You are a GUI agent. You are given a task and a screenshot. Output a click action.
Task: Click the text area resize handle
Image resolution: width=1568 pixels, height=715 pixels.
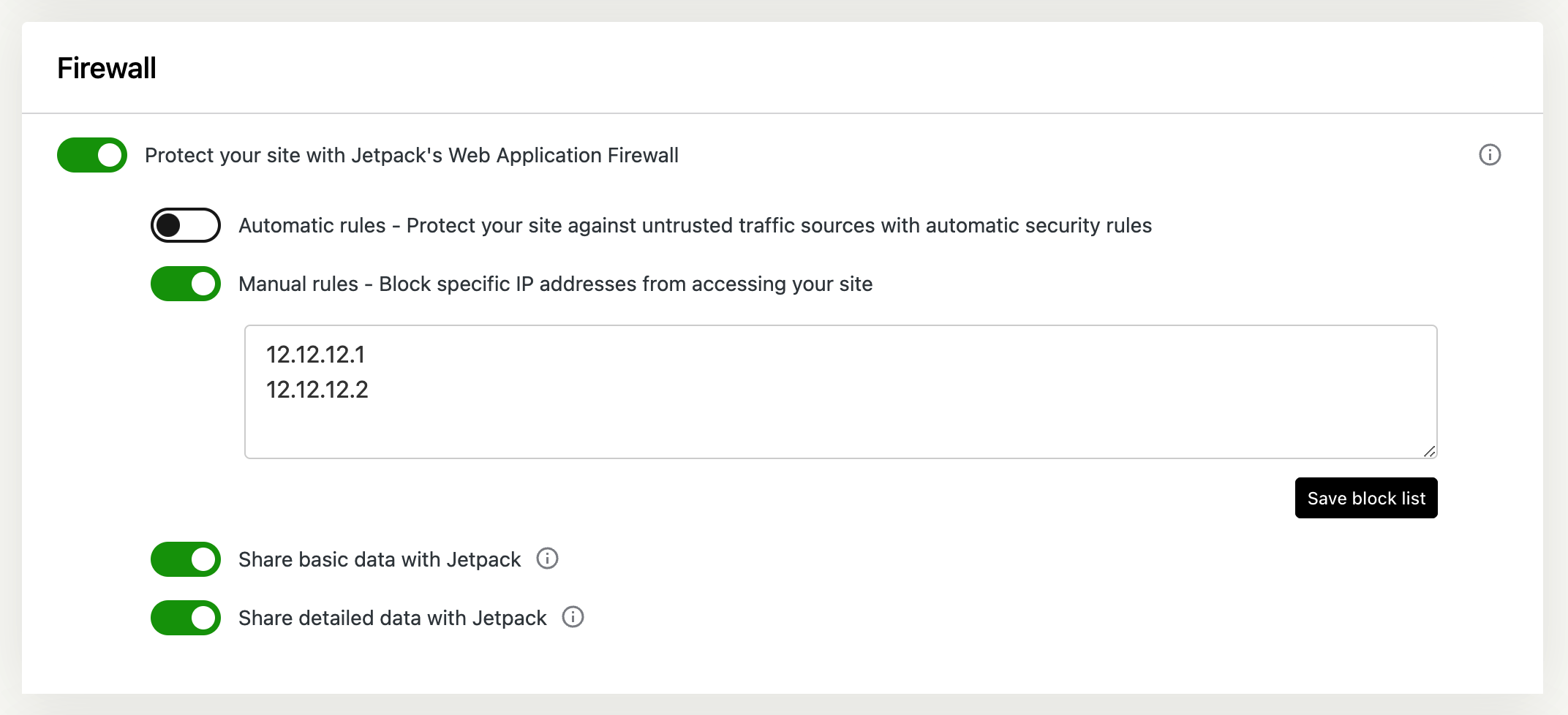[x=1429, y=451]
